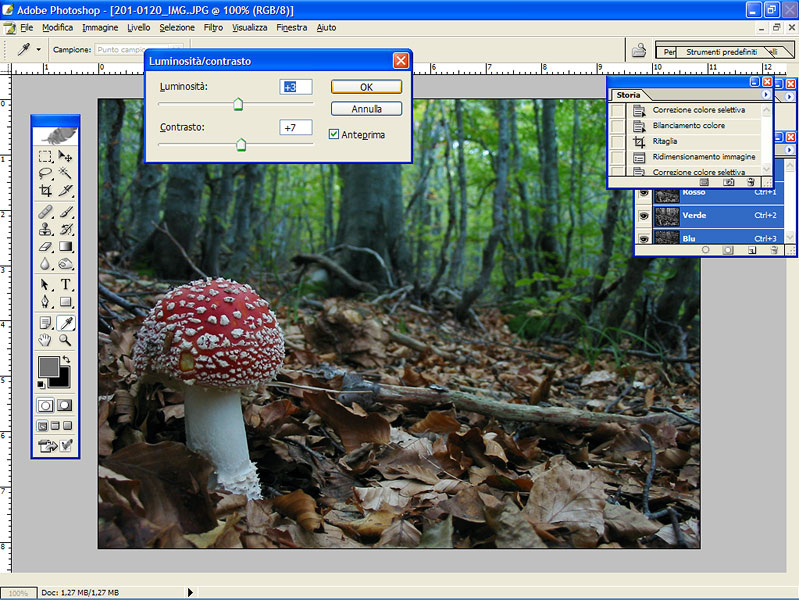Open the Storia panel flyout menu arrow
799x600 pixels.
[x=766, y=94]
